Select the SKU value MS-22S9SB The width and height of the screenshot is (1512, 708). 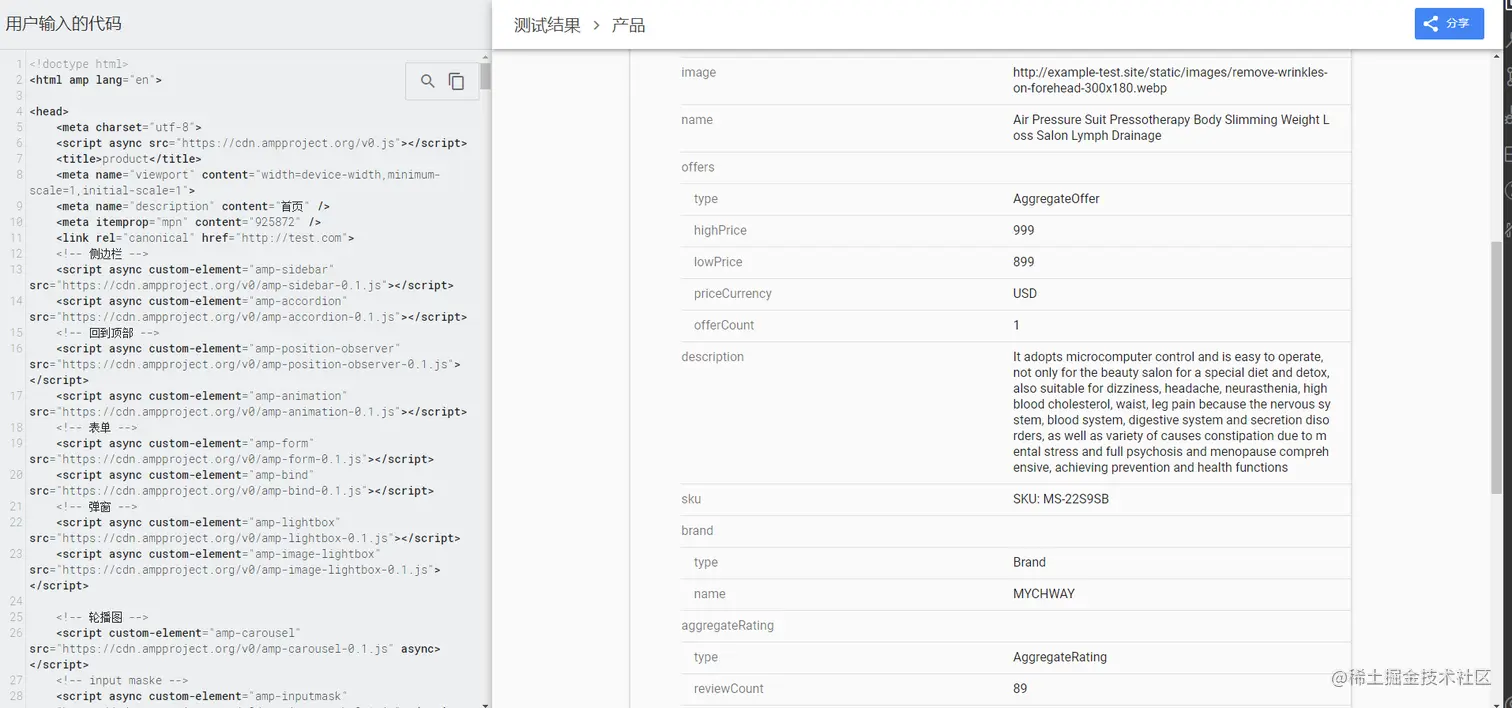point(1061,499)
